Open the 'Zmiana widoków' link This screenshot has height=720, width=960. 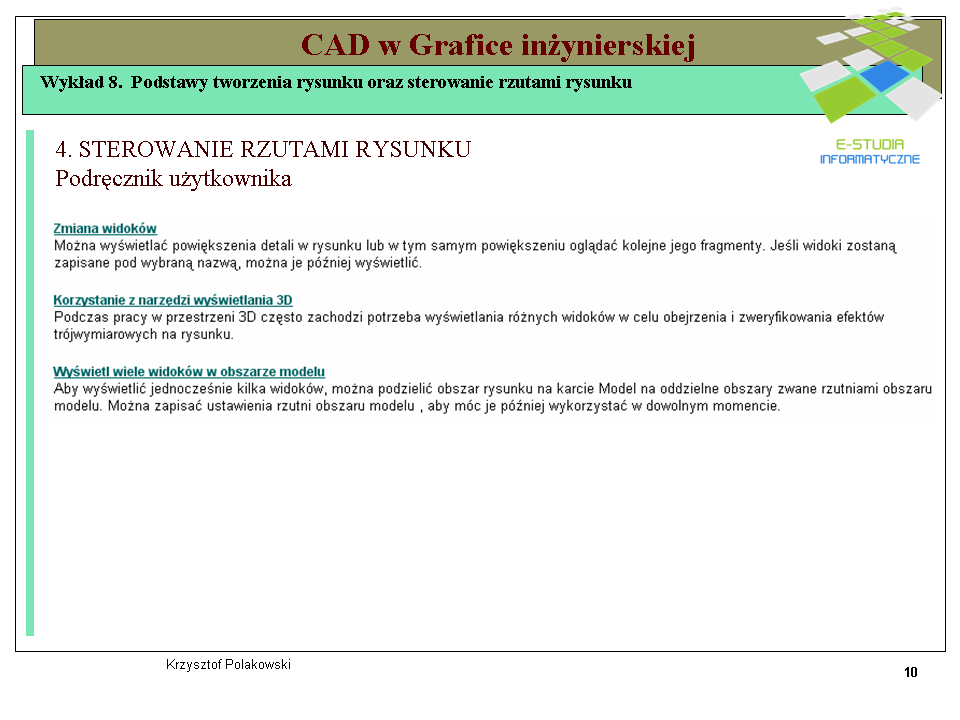click(105, 228)
